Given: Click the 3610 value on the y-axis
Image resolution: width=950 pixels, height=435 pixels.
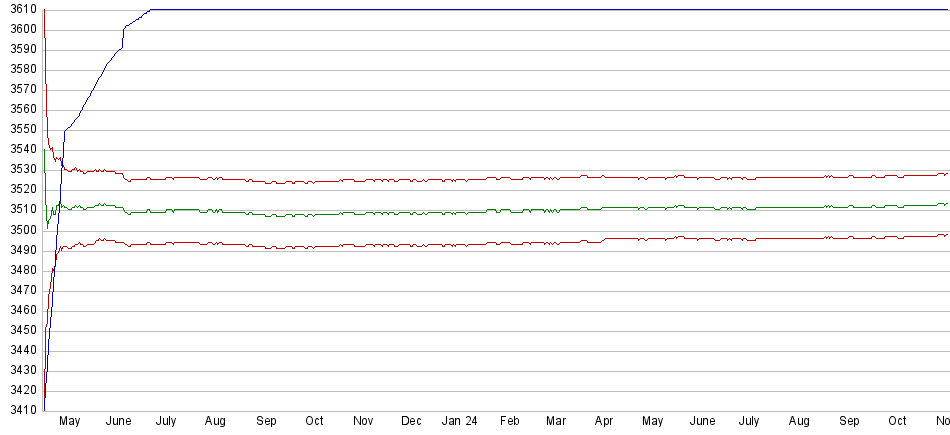Looking at the screenshot, I should tap(20, 9).
